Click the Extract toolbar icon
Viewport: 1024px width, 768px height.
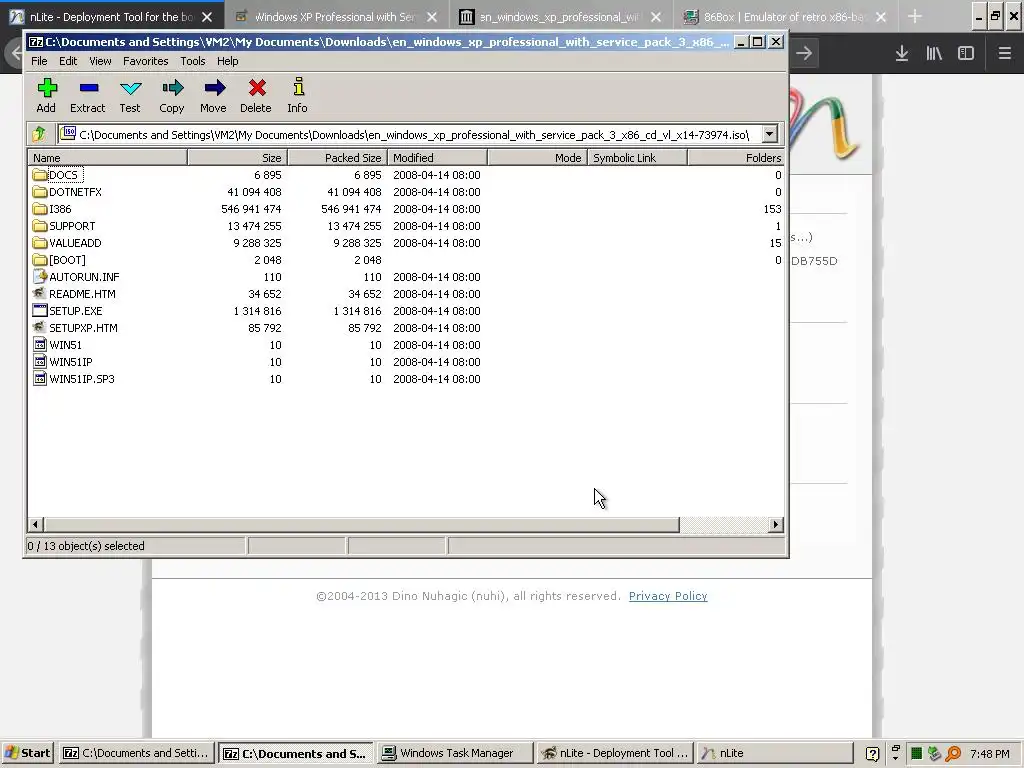pos(88,88)
